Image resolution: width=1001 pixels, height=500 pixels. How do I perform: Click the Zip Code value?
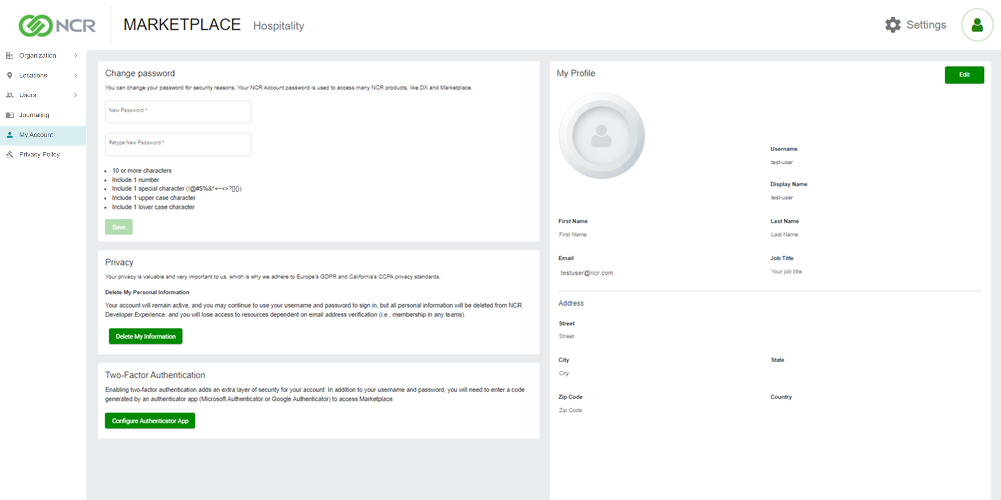click(570, 410)
